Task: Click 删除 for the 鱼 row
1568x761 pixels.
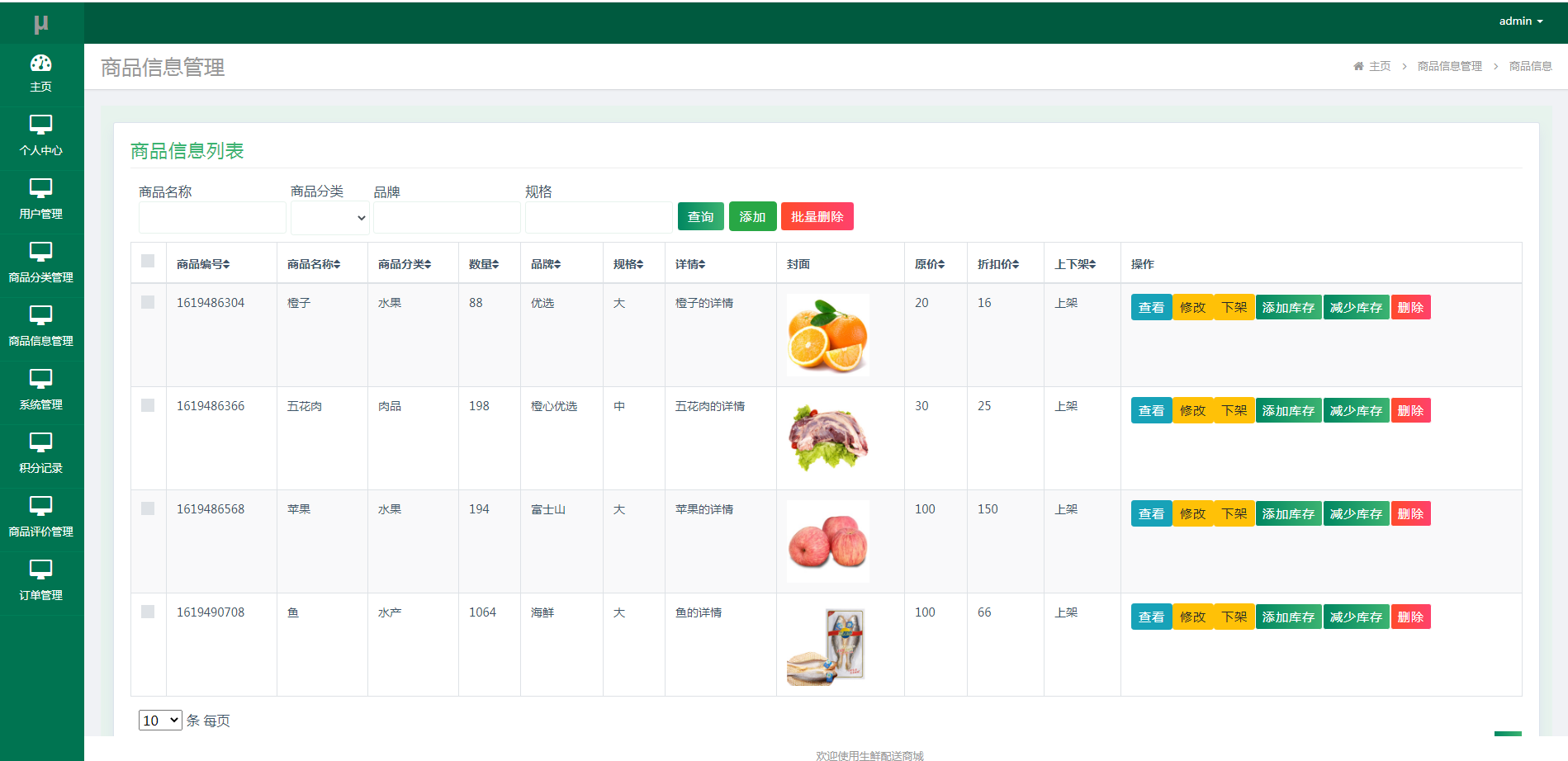Action: [1410, 617]
